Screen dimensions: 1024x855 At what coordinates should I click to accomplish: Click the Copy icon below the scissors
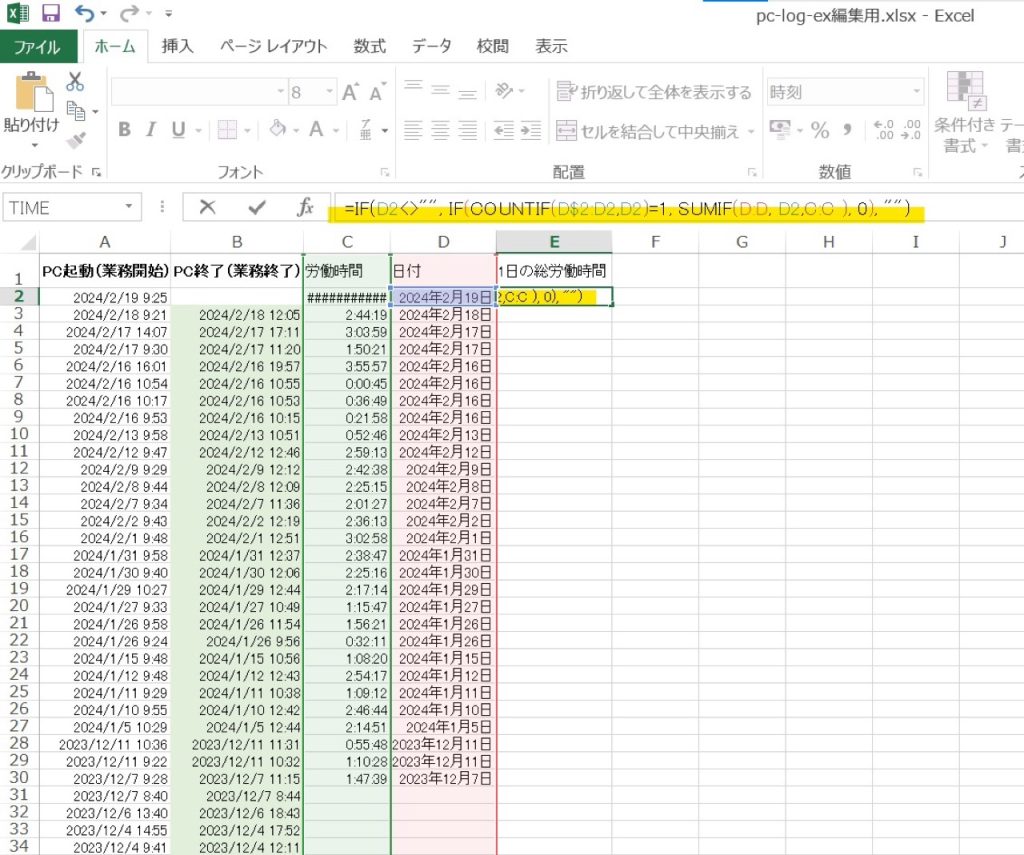[76, 112]
